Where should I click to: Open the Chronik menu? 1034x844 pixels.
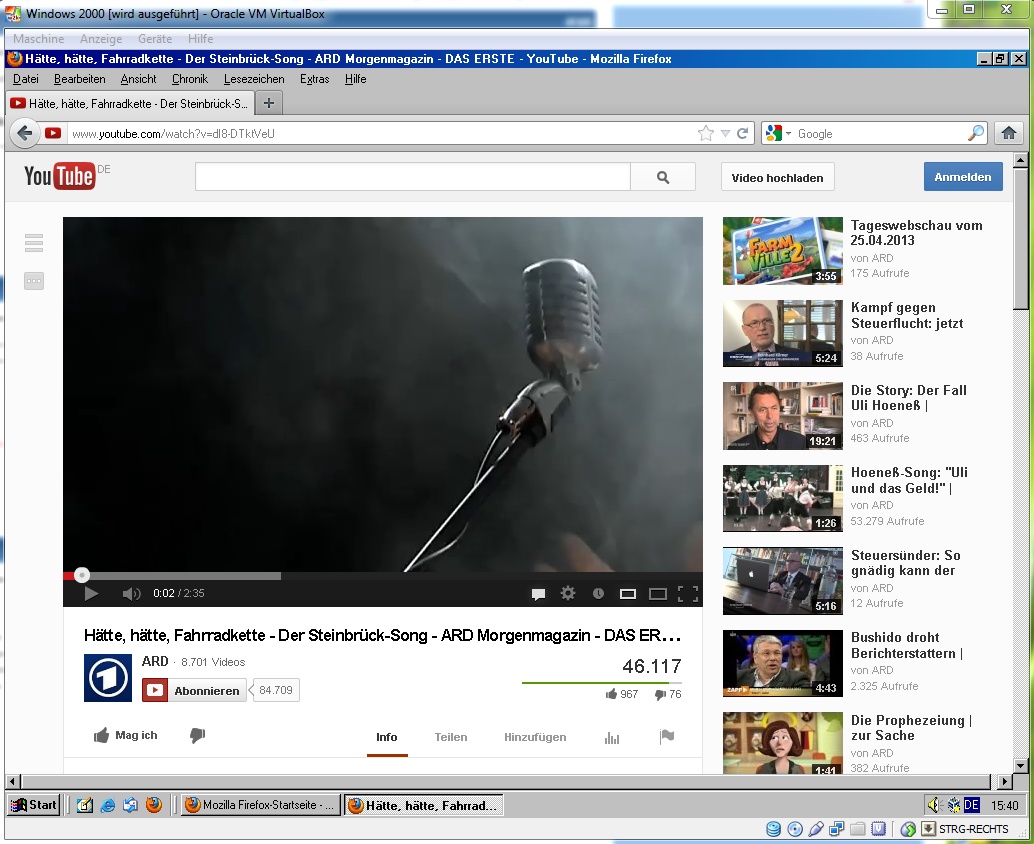coord(190,79)
